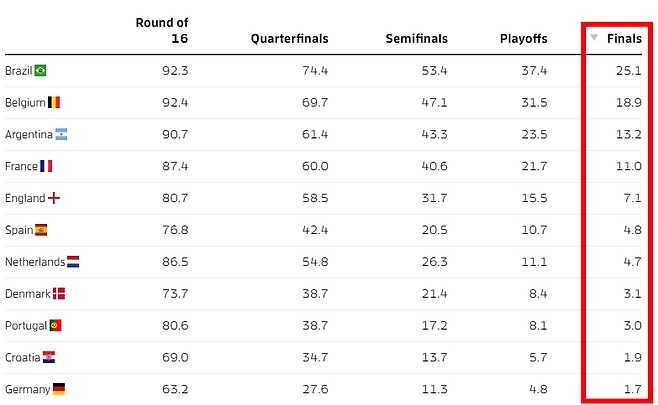Click the Portugal flag icon
The width and height of the screenshot is (658, 405).
[x=56, y=326]
